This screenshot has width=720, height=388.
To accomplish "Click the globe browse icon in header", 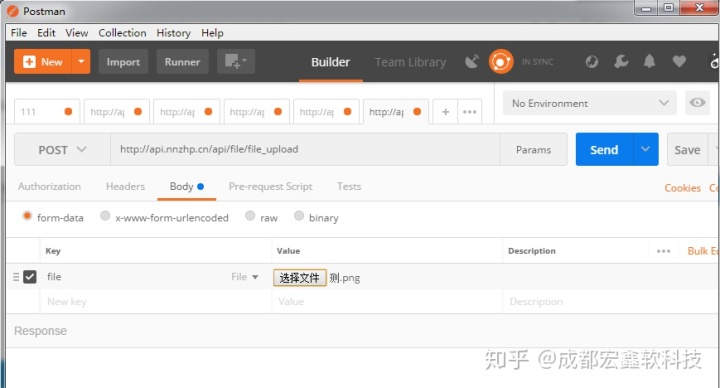I will click(x=592, y=62).
